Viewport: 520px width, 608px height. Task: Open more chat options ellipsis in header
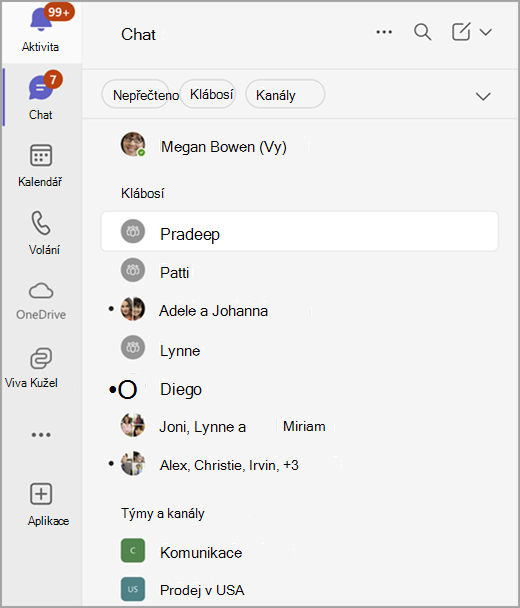[x=384, y=32]
